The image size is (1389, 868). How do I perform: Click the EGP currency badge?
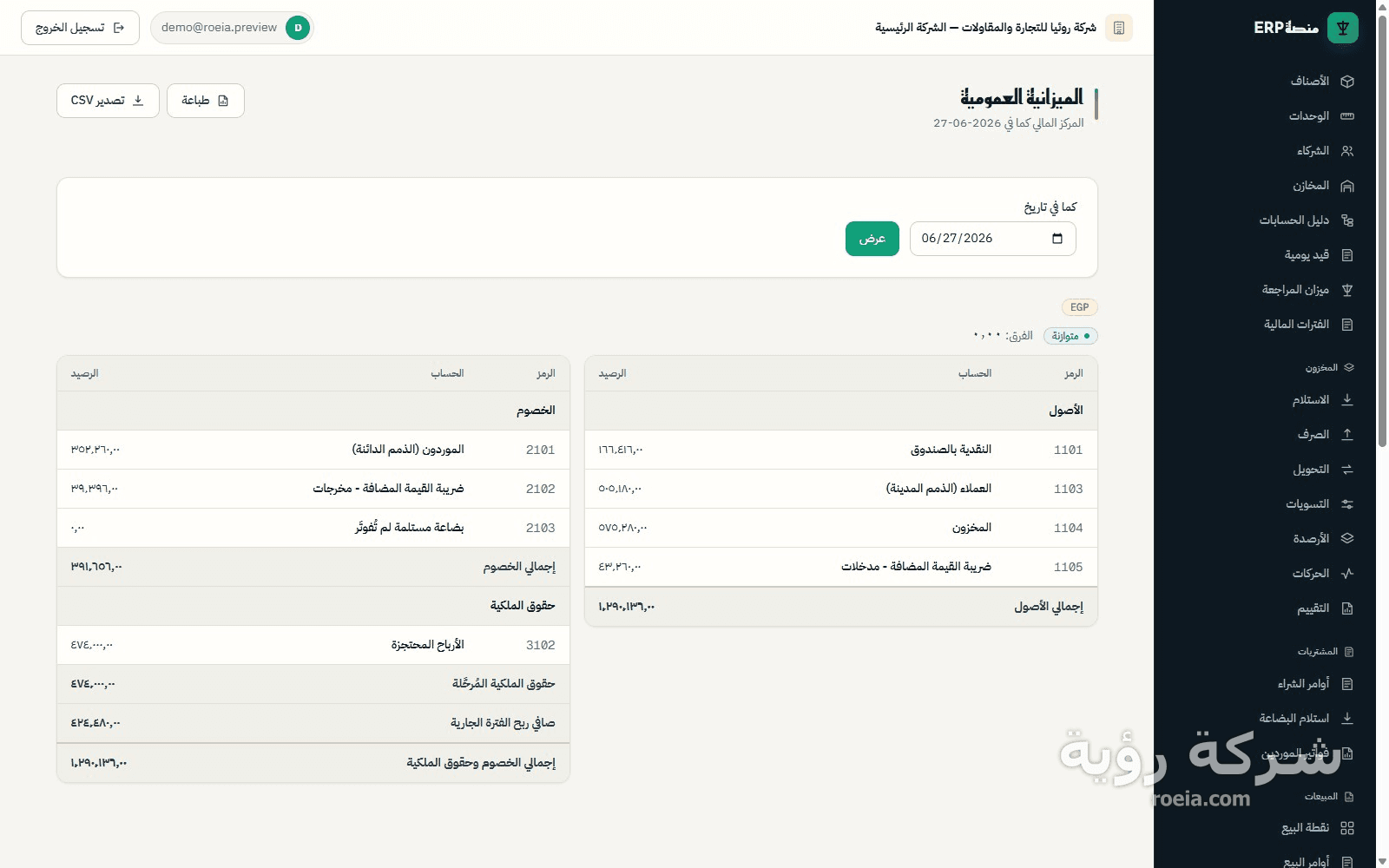click(x=1080, y=307)
